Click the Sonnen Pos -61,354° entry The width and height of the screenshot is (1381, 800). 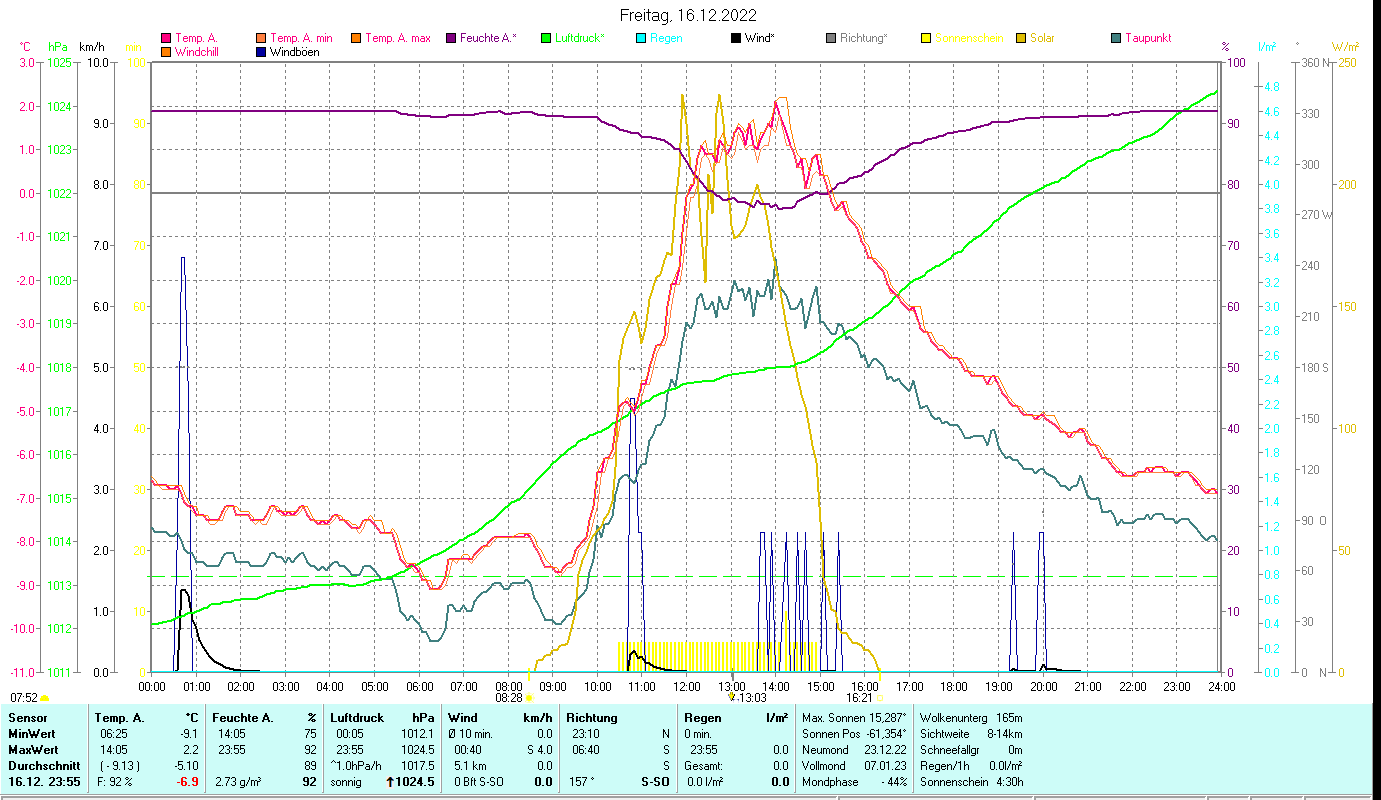[854, 734]
